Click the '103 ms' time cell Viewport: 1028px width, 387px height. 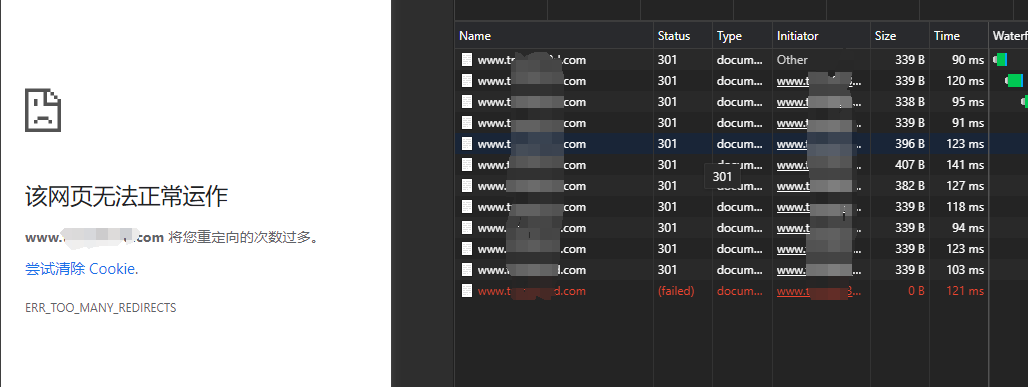965,270
